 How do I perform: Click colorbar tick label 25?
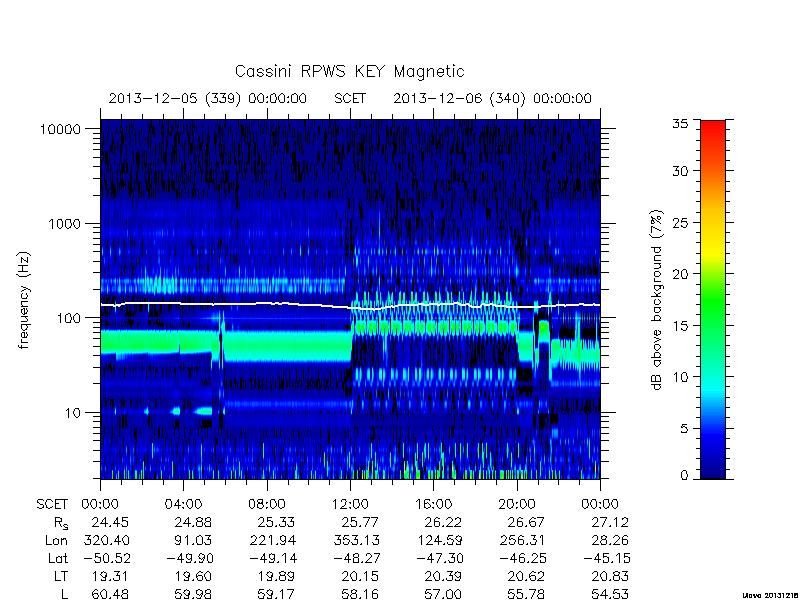pos(680,223)
